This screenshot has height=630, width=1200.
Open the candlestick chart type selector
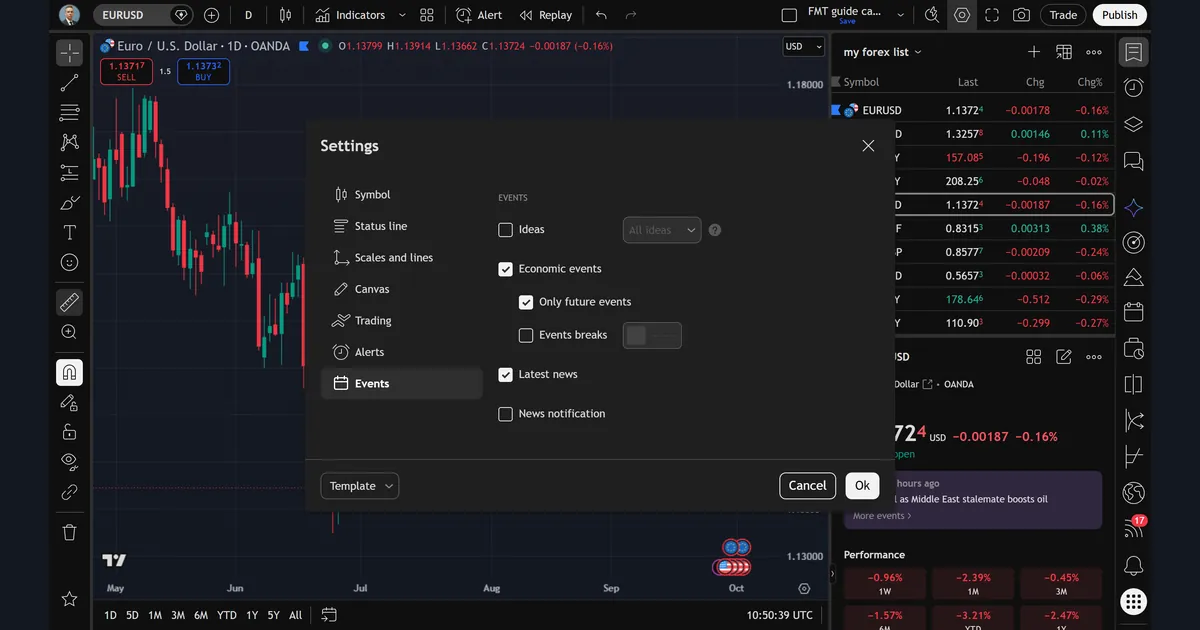coord(285,15)
